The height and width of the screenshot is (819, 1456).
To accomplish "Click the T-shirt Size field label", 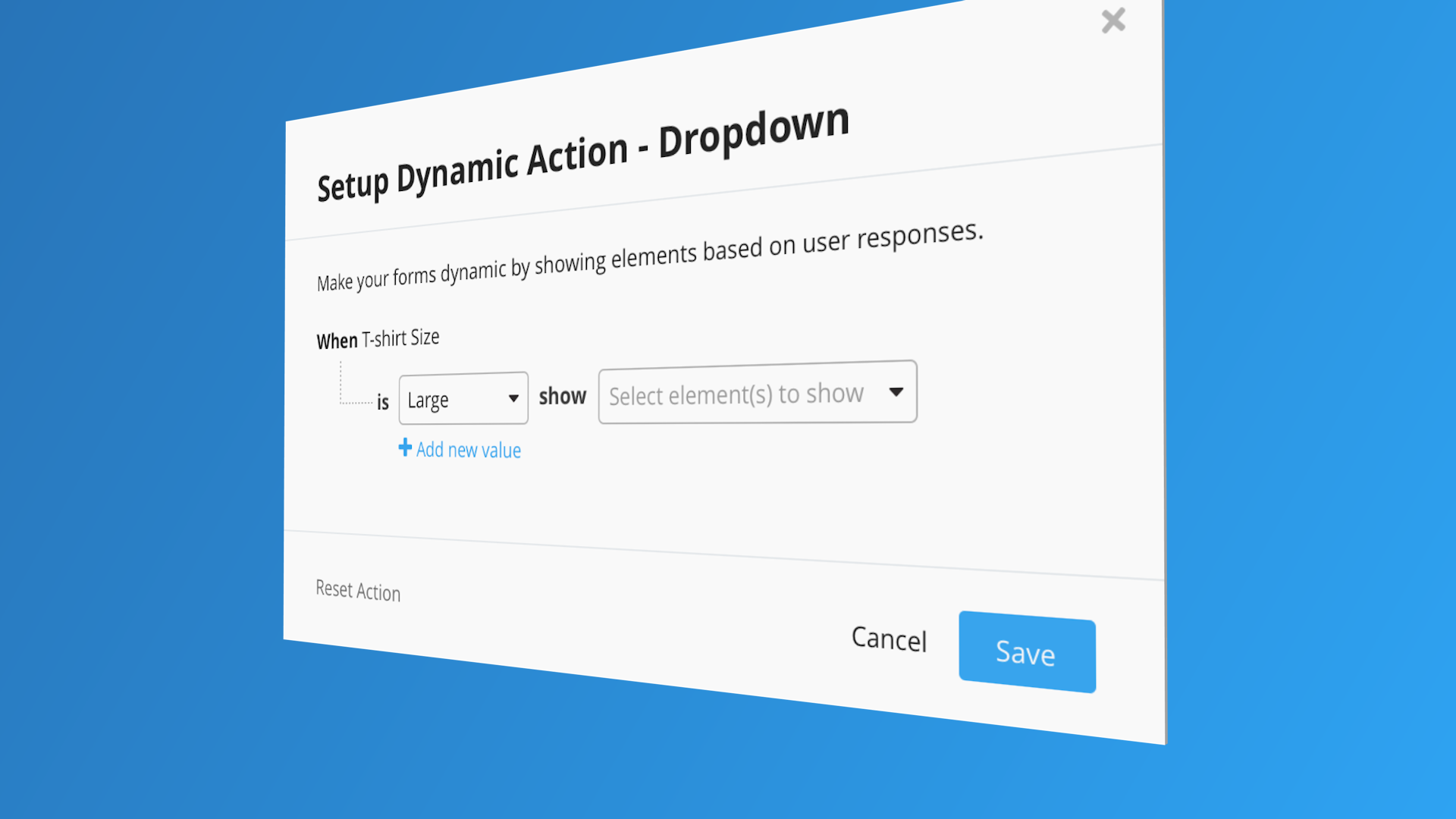I will click(x=400, y=338).
